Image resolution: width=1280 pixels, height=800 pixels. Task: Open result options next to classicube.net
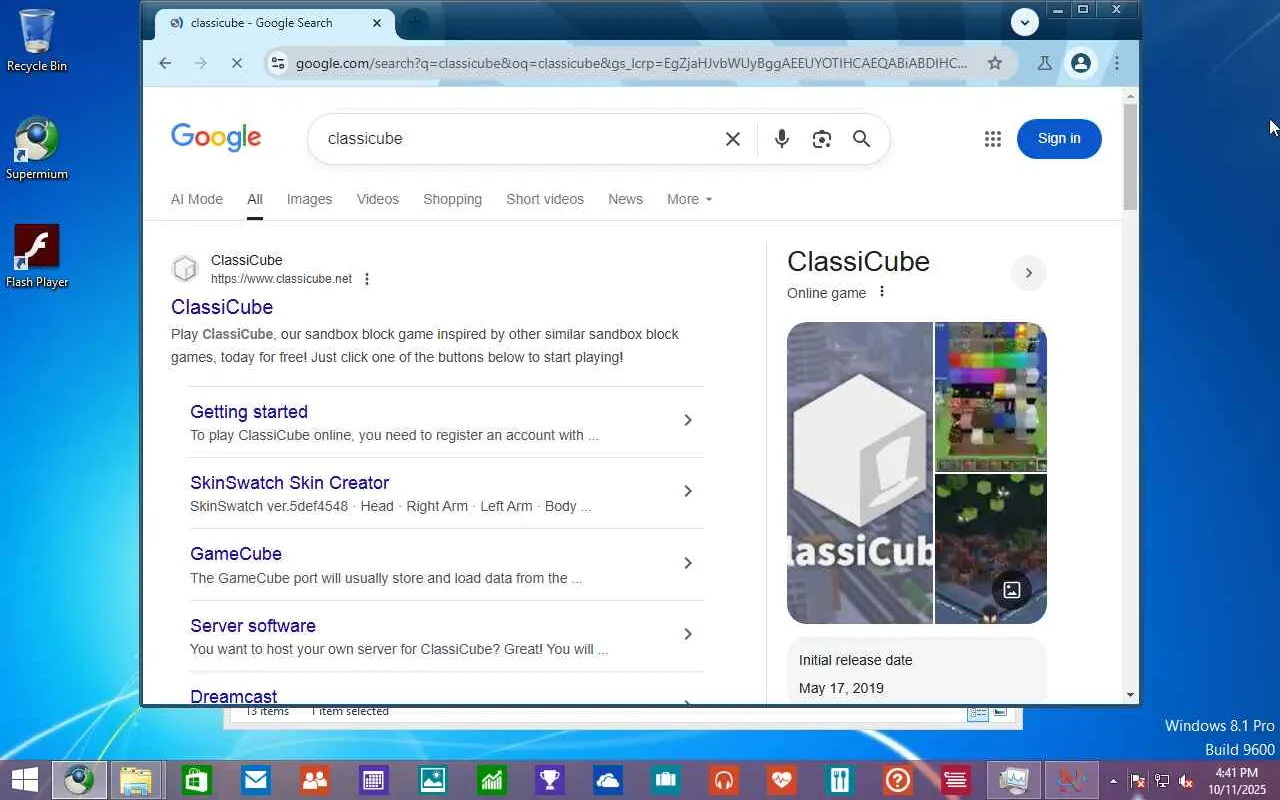(x=367, y=279)
